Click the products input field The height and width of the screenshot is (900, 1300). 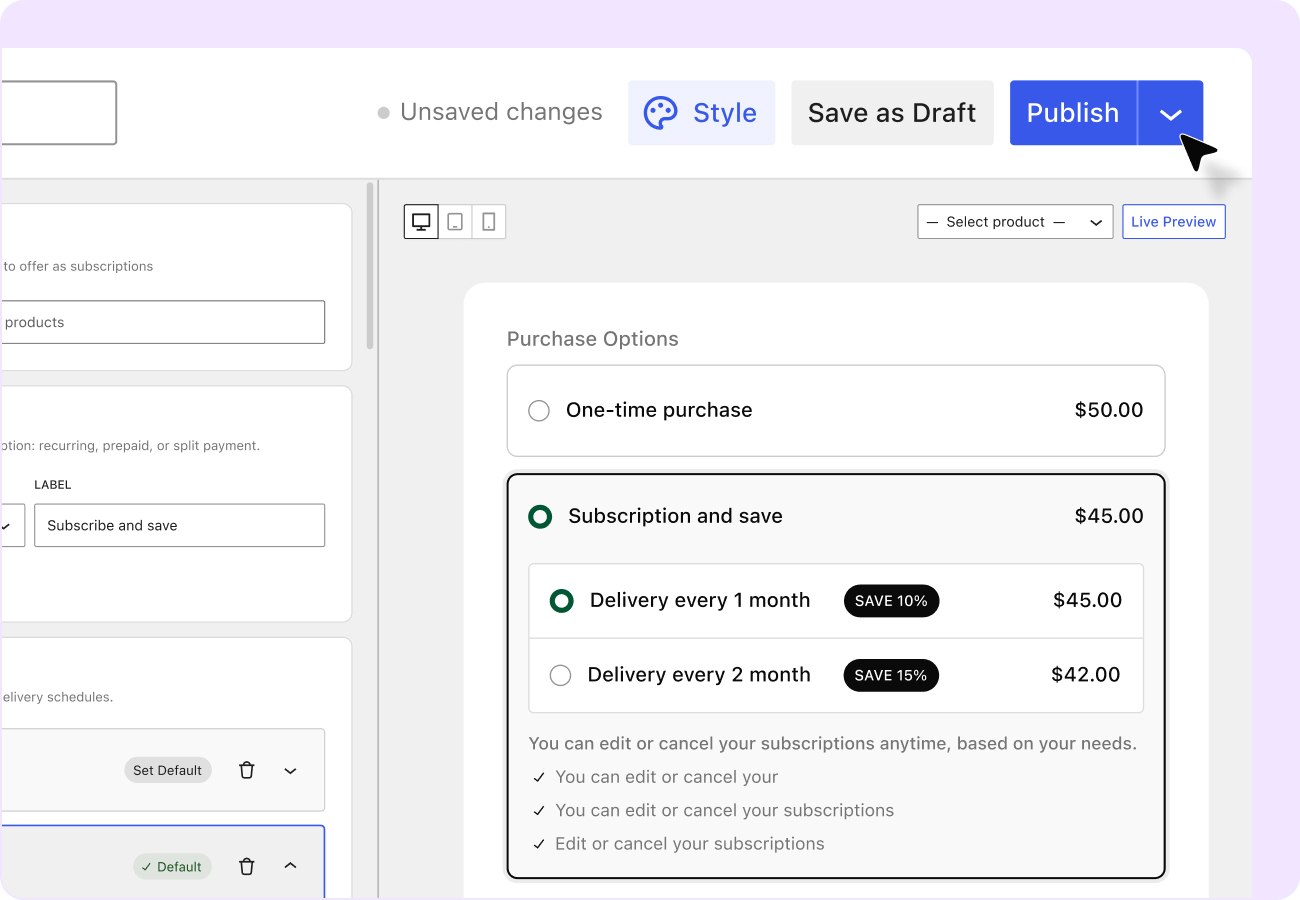point(162,322)
